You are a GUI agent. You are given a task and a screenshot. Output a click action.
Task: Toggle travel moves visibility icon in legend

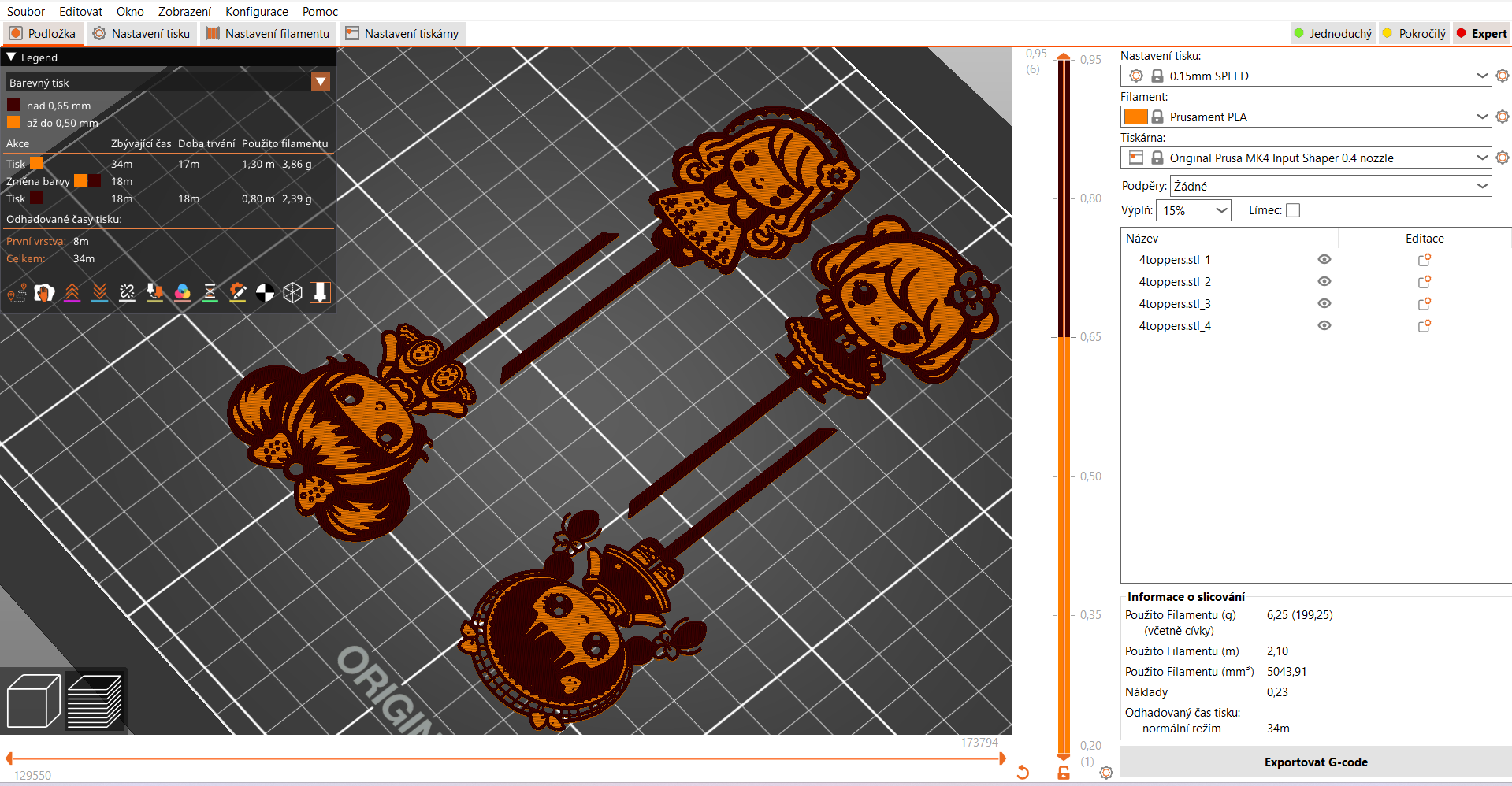coord(17,293)
